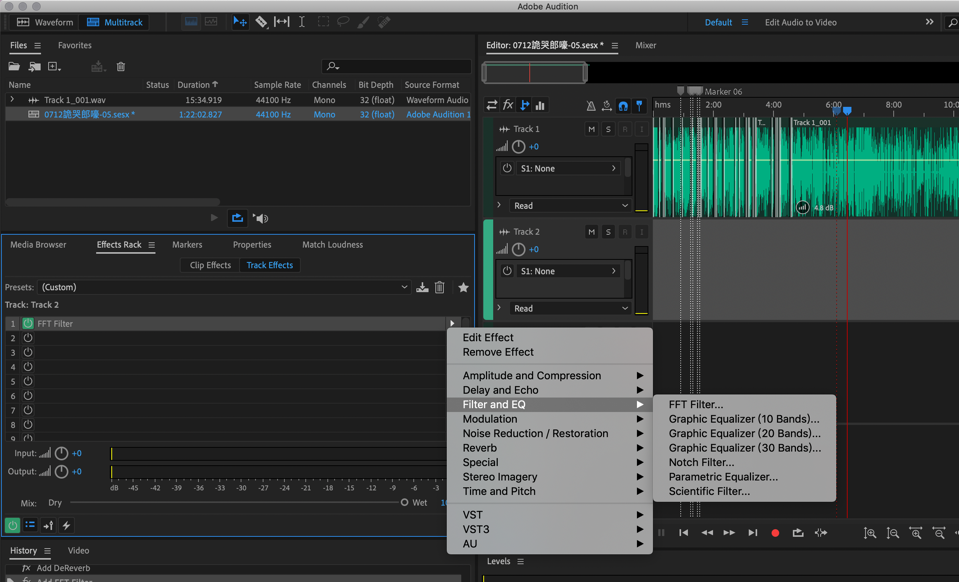Select Track Effects button

pyautogui.click(x=270, y=265)
